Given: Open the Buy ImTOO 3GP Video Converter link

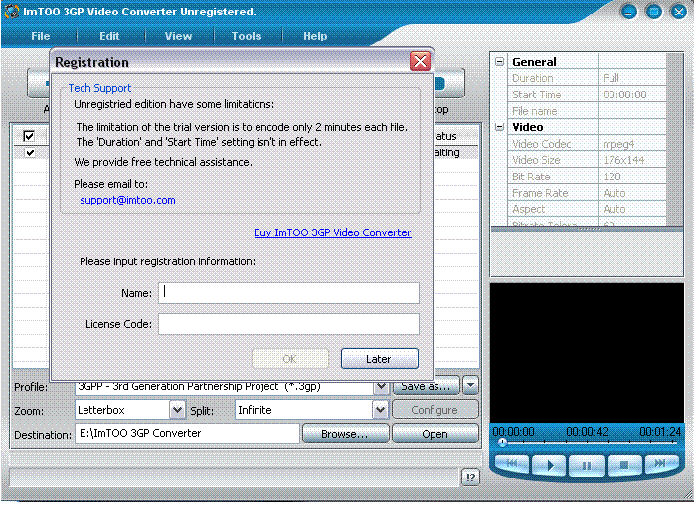Looking at the screenshot, I should (333, 232).
